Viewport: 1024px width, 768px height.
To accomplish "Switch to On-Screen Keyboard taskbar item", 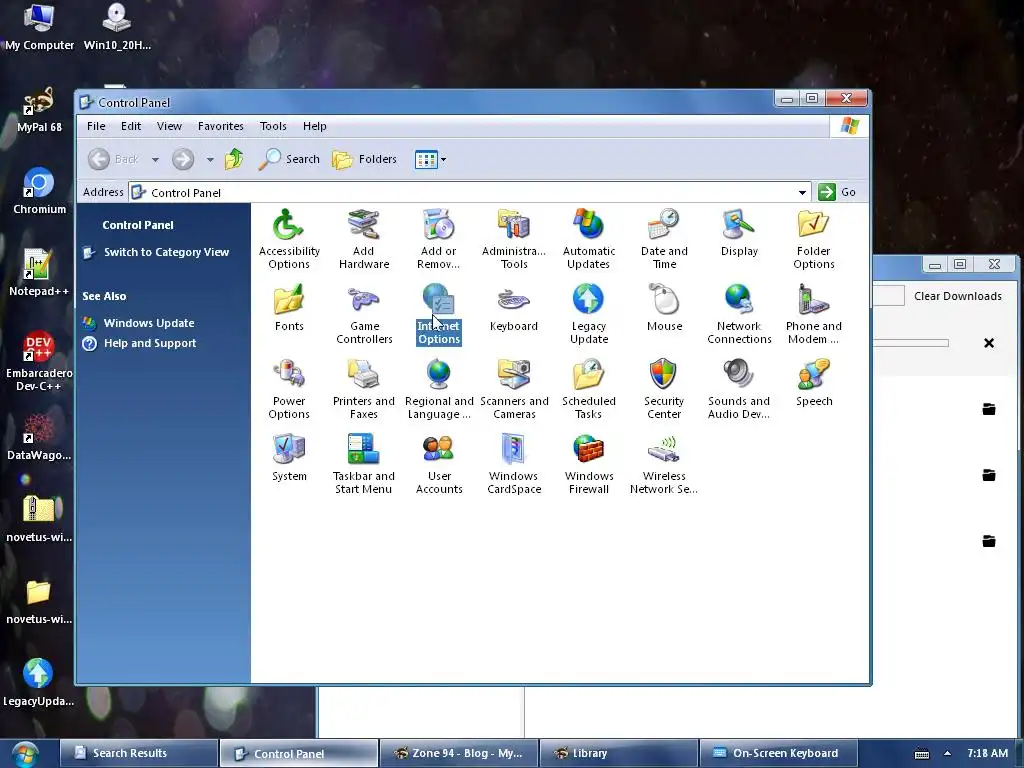I will (x=778, y=753).
